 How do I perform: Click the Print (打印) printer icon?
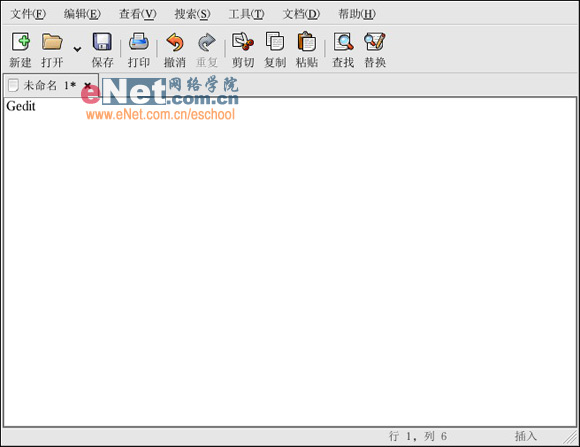[139, 41]
